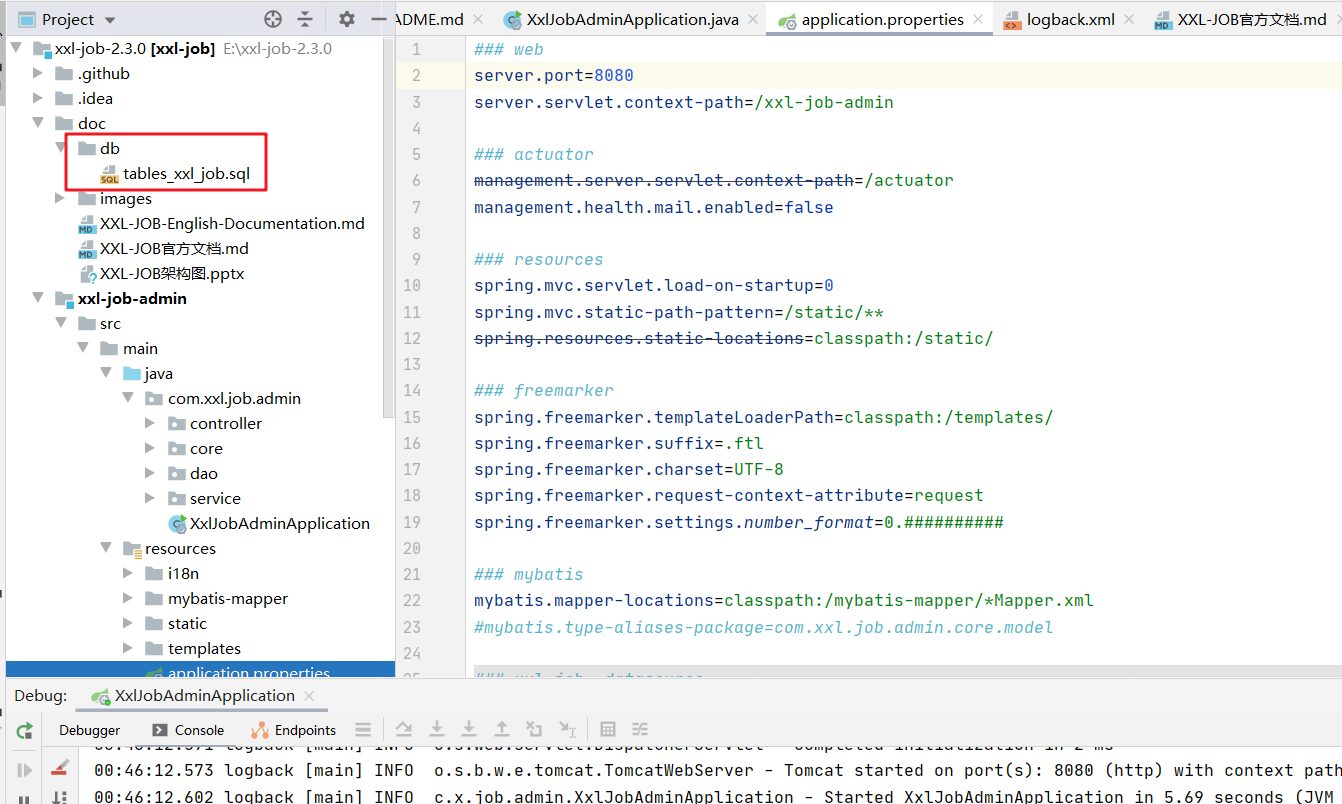1342x804 pixels.
Task: Click the locate/select opened file target icon
Action: (x=273, y=19)
